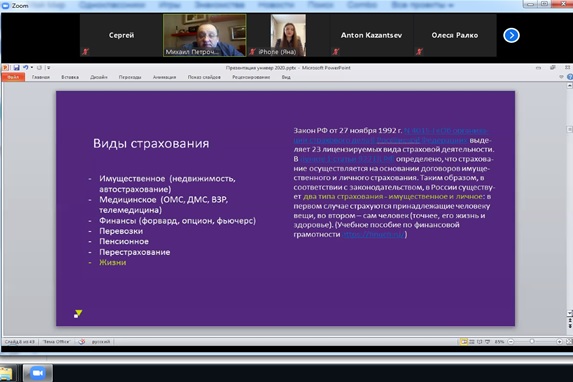
Task: Open the Вставка ribbon tab
Action: 70,77
